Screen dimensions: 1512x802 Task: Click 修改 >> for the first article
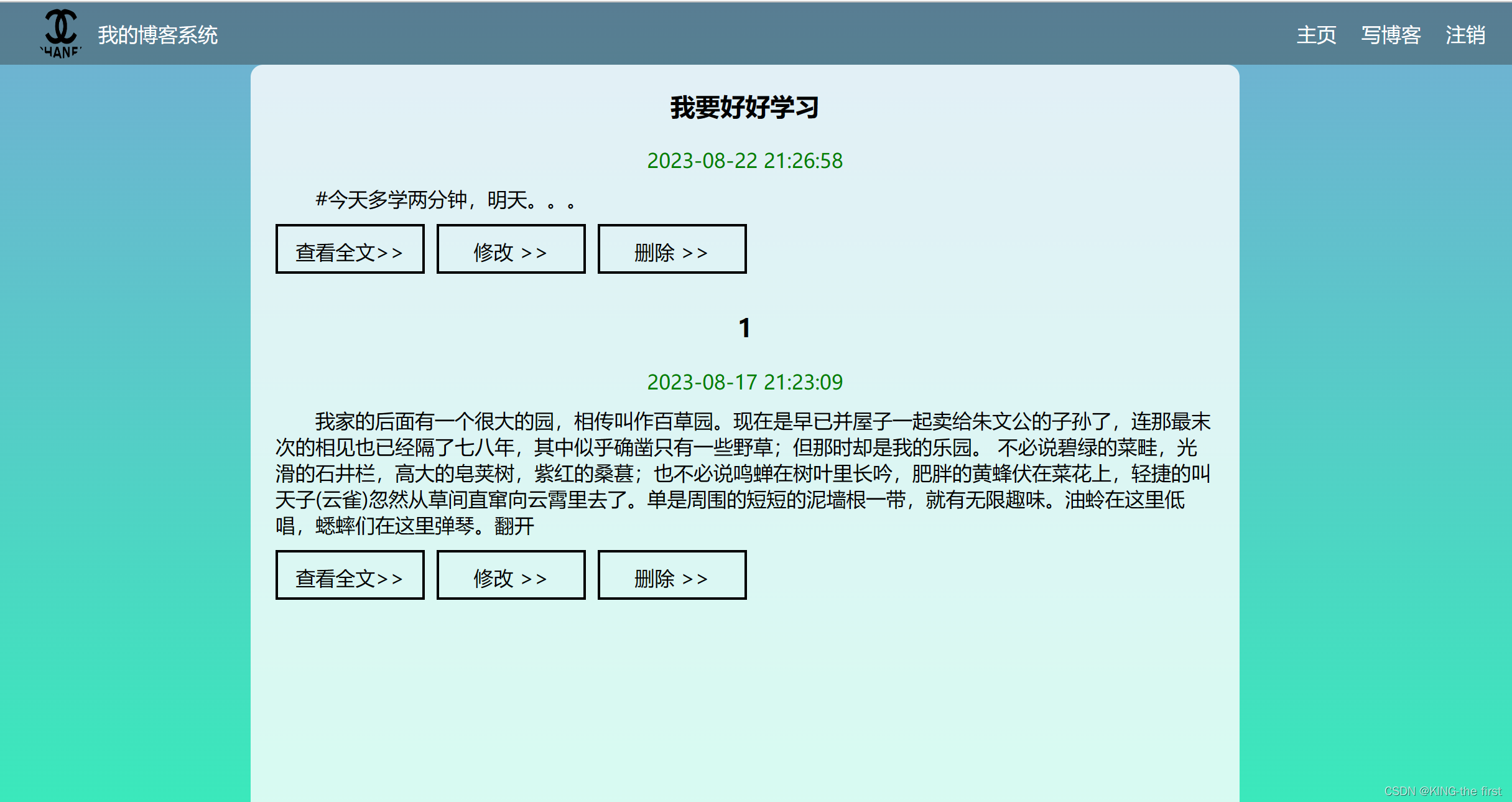point(511,249)
